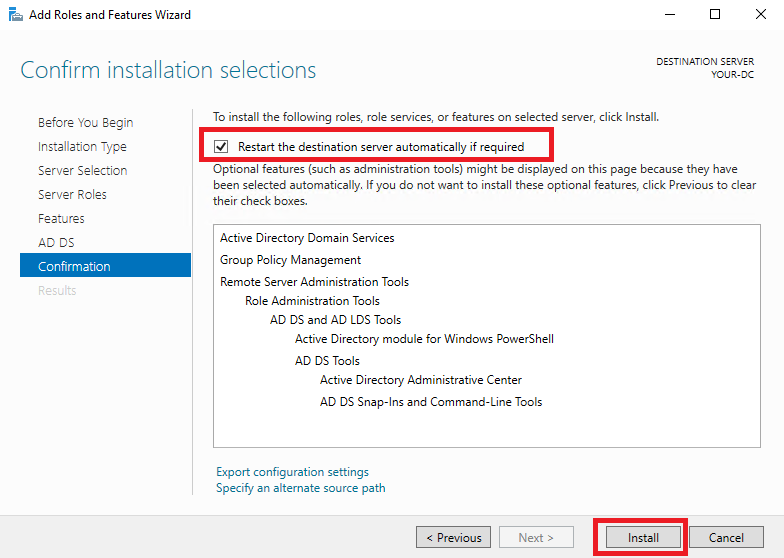The width and height of the screenshot is (784, 558).
Task: Switch to the Server Roles step
Action: [x=72, y=194]
